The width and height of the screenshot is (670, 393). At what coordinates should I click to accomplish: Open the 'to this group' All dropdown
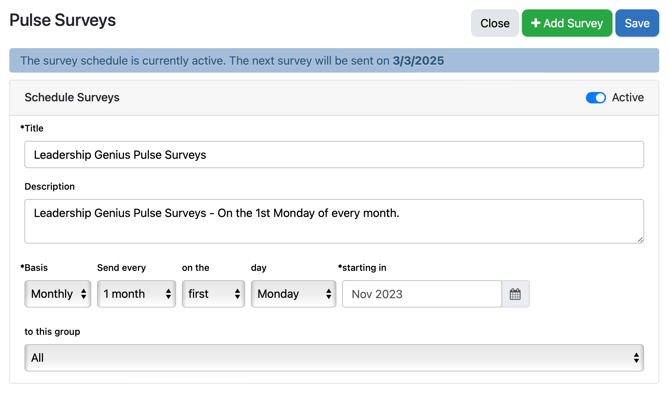coord(334,358)
